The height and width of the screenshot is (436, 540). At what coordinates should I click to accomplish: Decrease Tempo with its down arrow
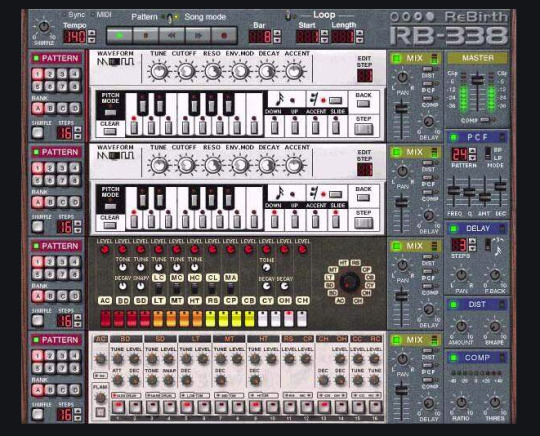(x=92, y=40)
